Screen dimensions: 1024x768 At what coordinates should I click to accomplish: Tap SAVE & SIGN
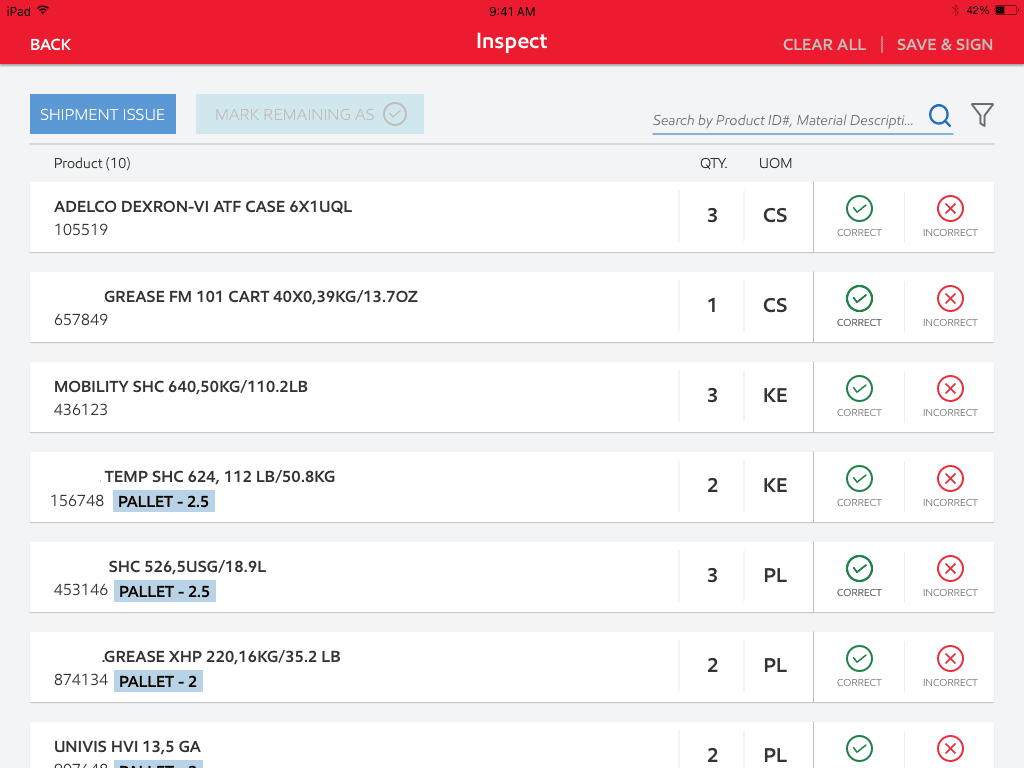[x=944, y=44]
